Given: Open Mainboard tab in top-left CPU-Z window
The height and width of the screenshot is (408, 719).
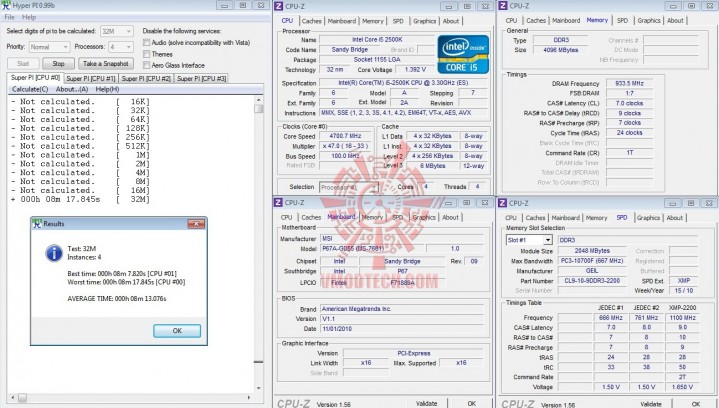Looking at the screenshot, I should 342,21.
